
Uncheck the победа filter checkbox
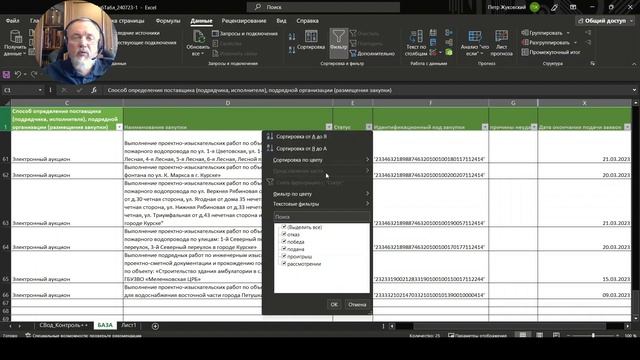point(284,242)
